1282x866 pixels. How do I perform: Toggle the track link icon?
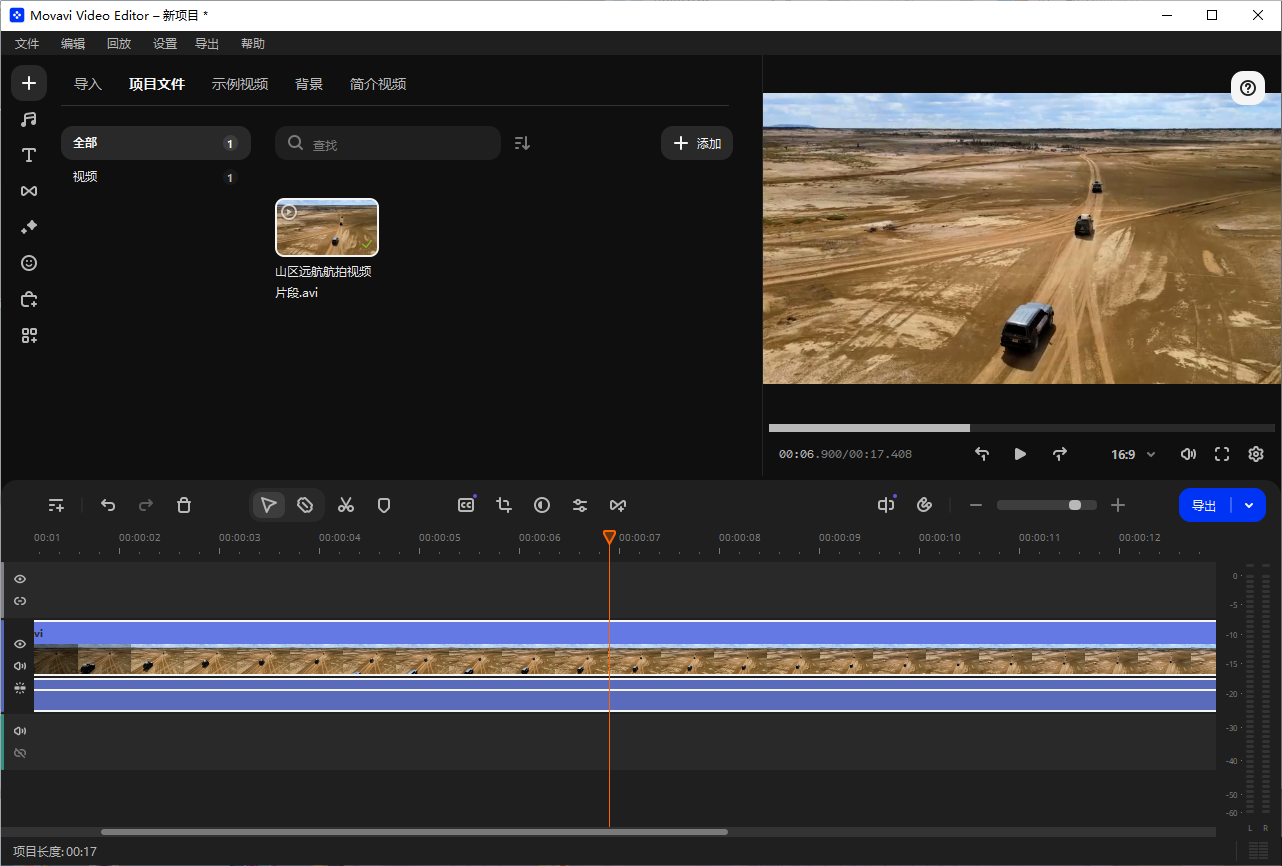pyautogui.click(x=19, y=600)
